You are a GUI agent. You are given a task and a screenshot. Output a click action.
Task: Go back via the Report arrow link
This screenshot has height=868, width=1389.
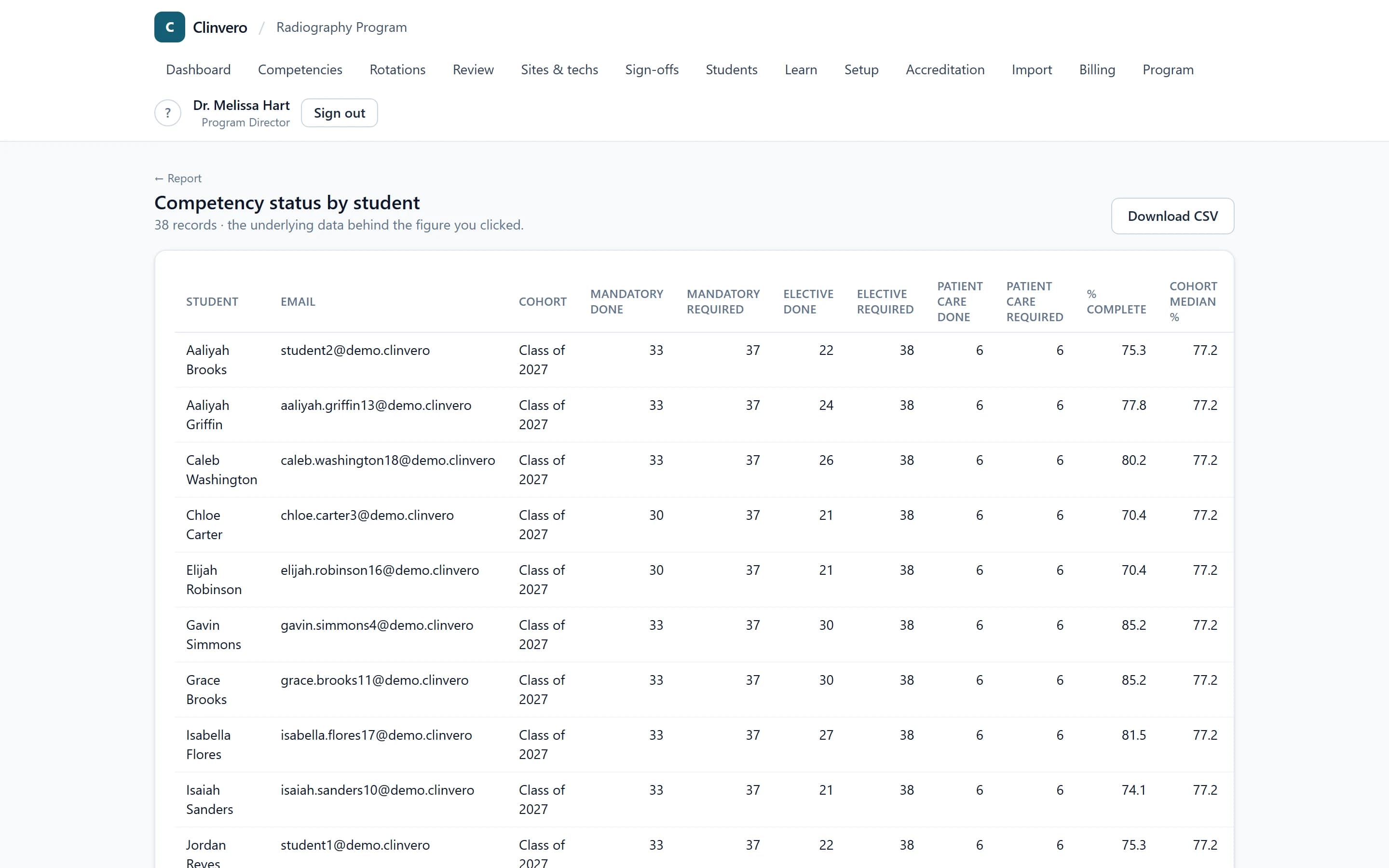(x=178, y=178)
